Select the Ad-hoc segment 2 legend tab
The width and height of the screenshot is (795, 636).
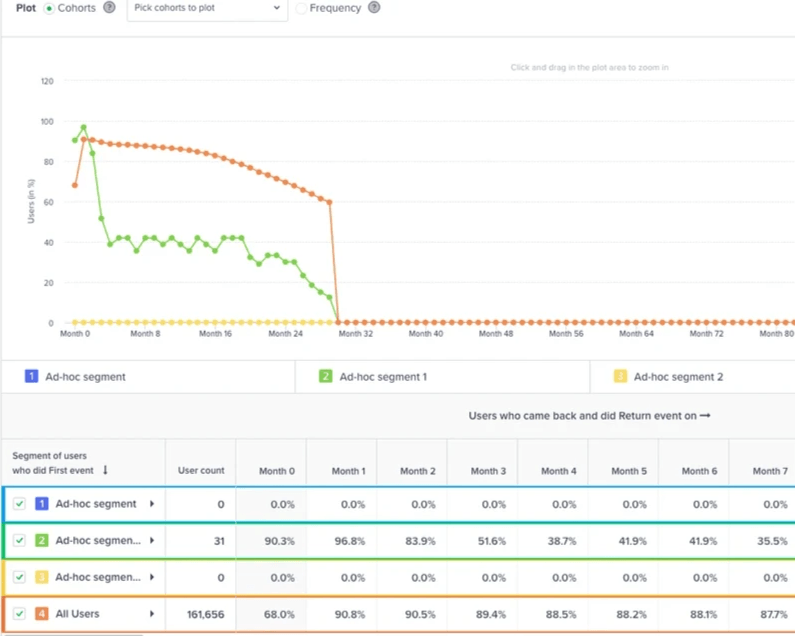pyautogui.click(x=693, y=377)
